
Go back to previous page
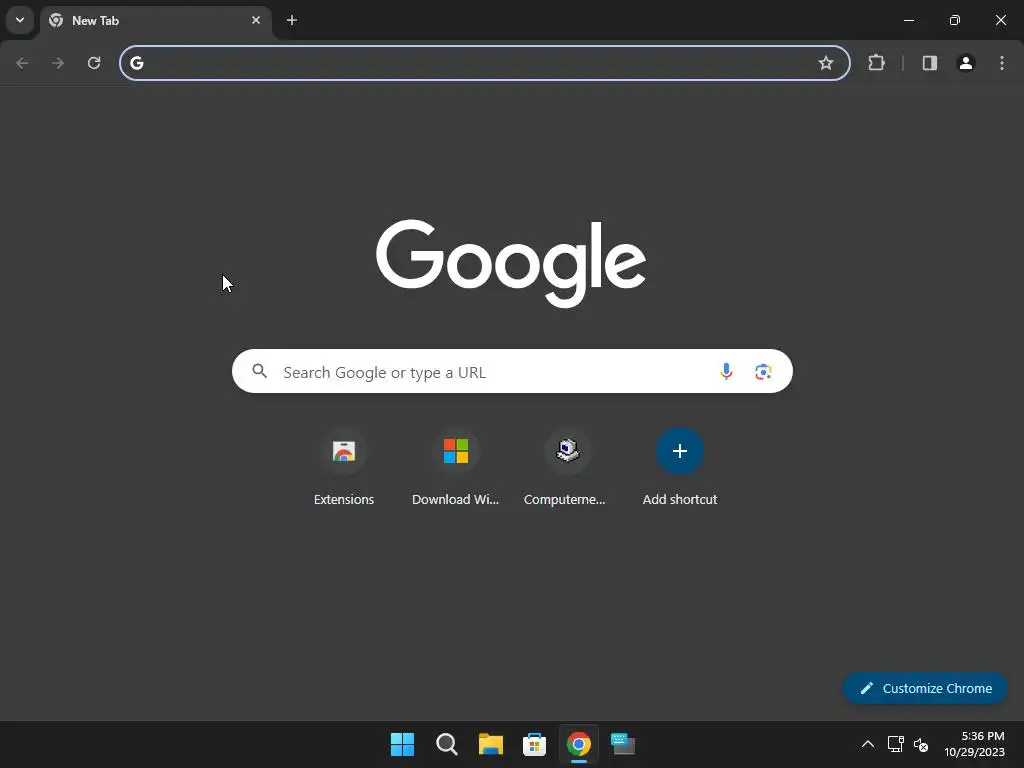[22, 63]
